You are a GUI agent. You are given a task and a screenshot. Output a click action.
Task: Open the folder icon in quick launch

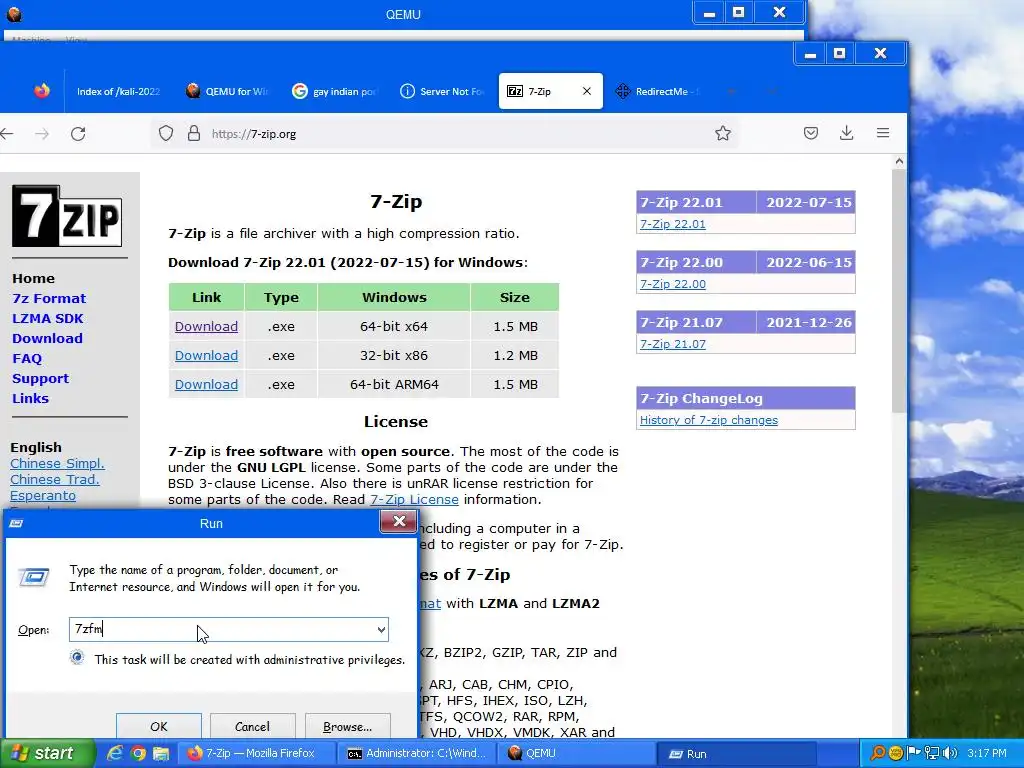(x=161, y=753)
